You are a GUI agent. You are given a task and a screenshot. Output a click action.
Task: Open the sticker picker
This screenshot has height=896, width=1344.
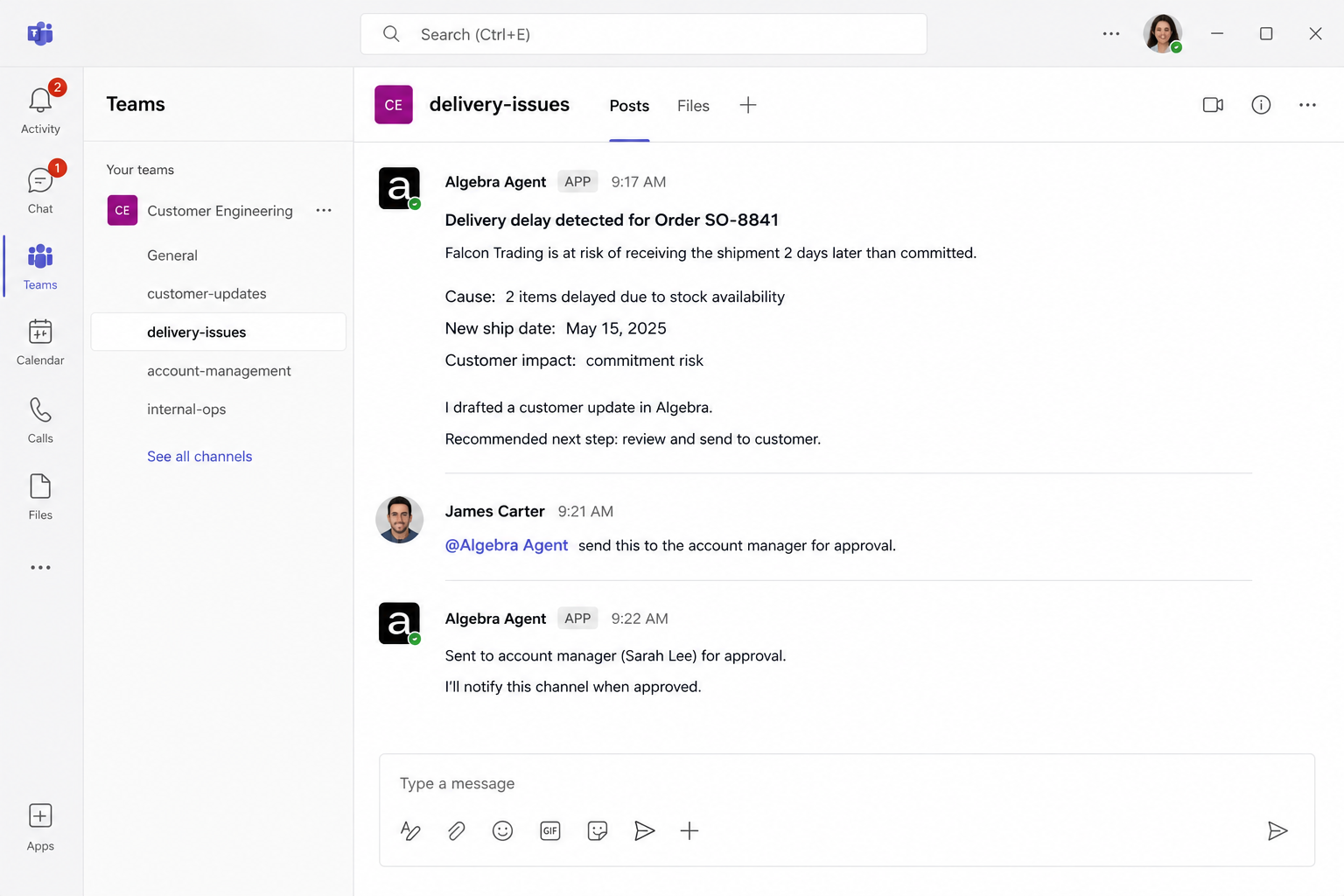[x=598, y=830]
